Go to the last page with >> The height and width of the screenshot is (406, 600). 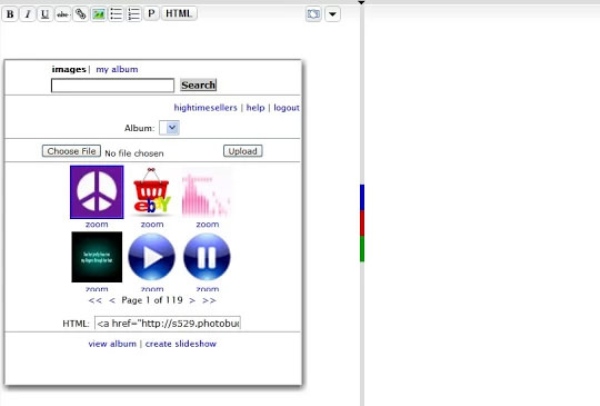pos(209,300)
